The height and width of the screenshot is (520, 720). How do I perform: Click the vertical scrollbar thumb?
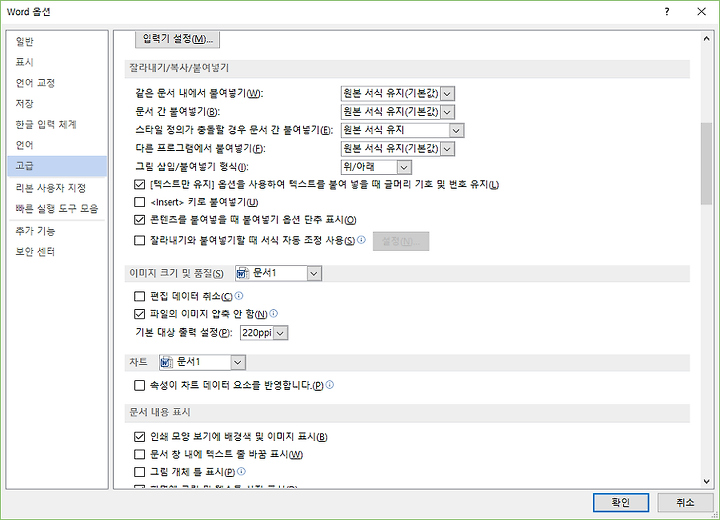tap(706, 164)
